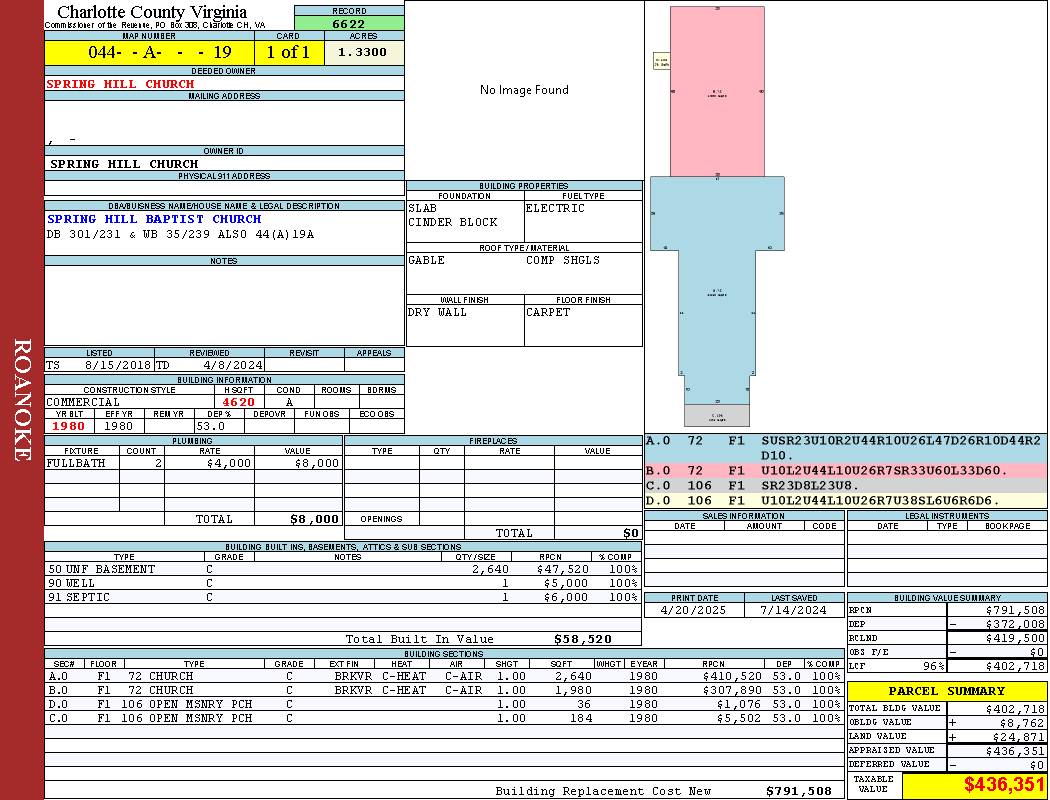Screen dimensions: 1050x800
Task: Click the red H SQFT value 4620
Action: 238,402
